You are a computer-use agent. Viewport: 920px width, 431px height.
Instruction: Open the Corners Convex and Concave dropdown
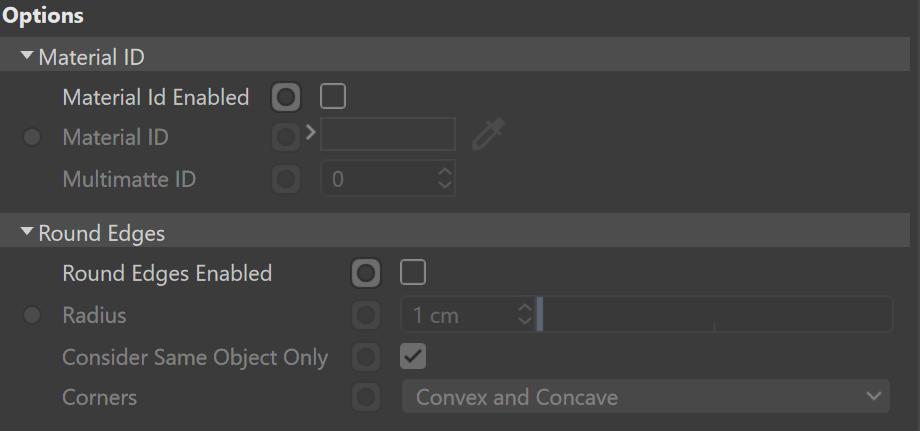pos(646,397)
